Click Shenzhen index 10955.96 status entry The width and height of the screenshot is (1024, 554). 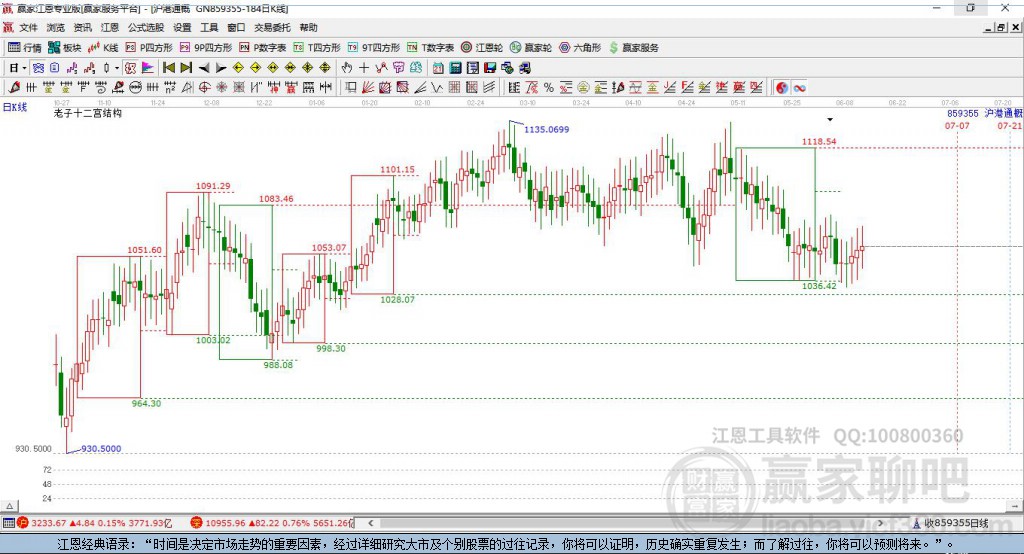click(271, 523)
